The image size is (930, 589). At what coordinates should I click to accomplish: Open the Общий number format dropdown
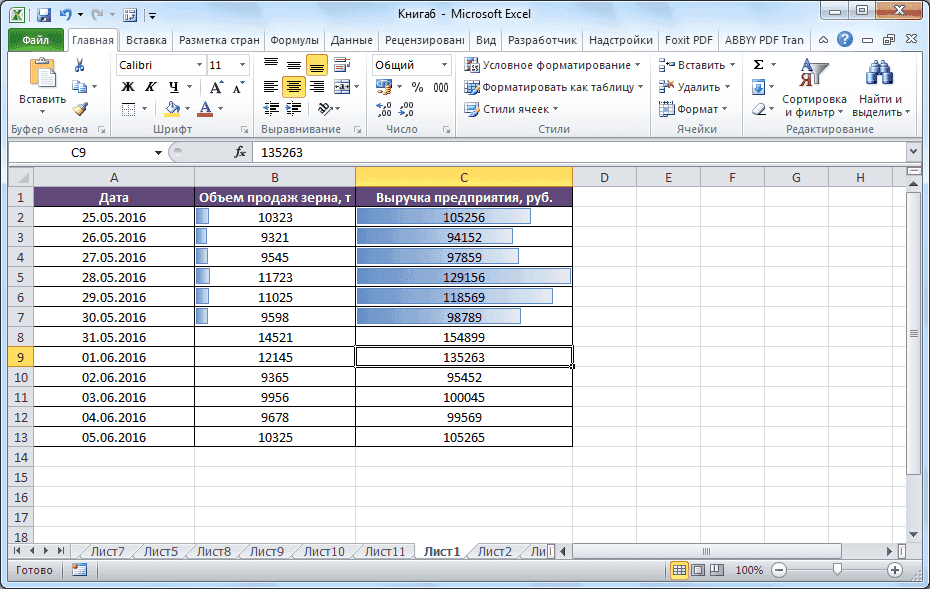[443, 64]
